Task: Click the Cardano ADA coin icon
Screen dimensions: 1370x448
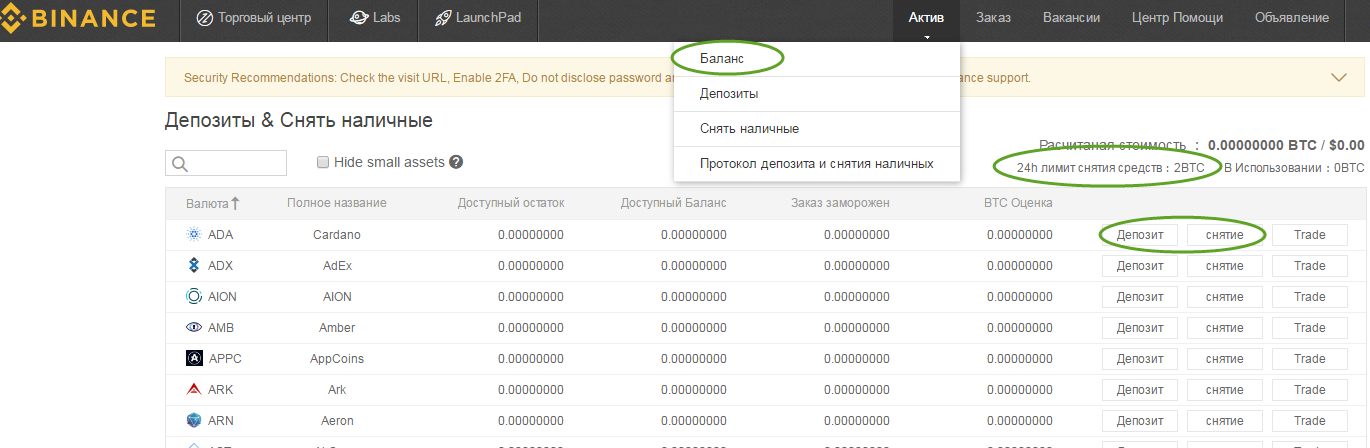Action: [x=194, y=234]
